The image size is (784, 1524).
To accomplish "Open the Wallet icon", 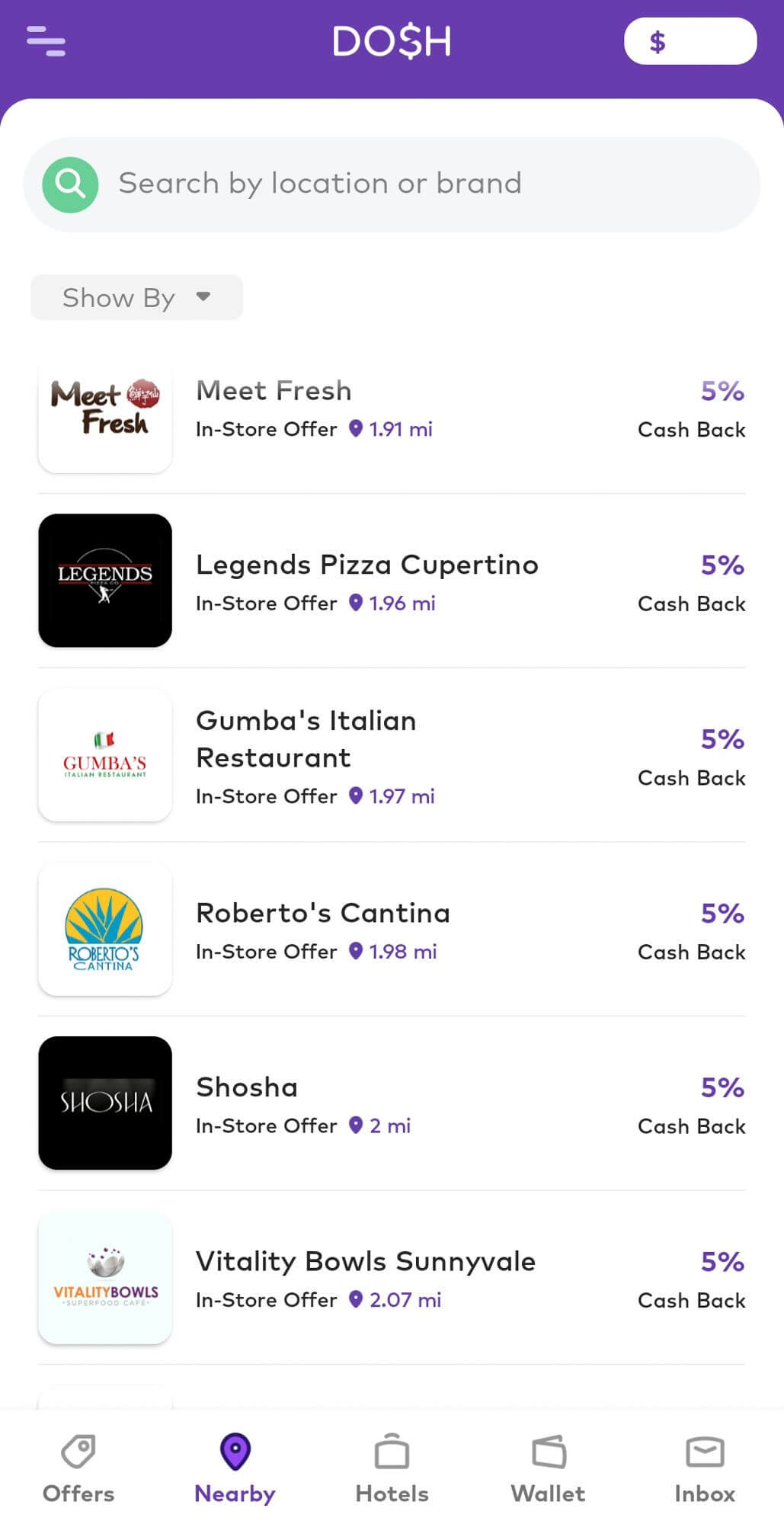I will coord(549,1452).
